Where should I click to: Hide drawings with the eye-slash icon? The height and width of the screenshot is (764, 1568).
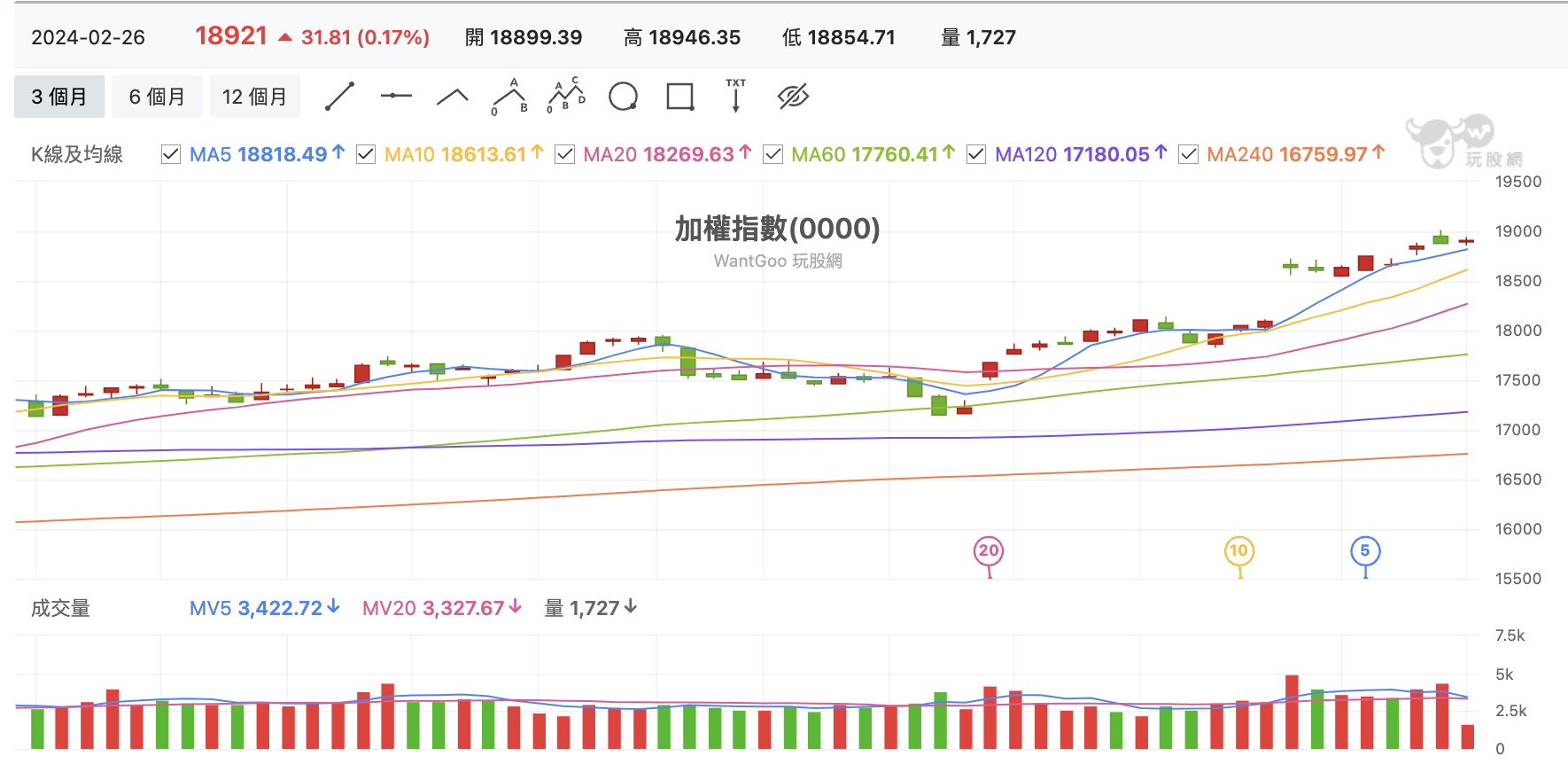793,97
